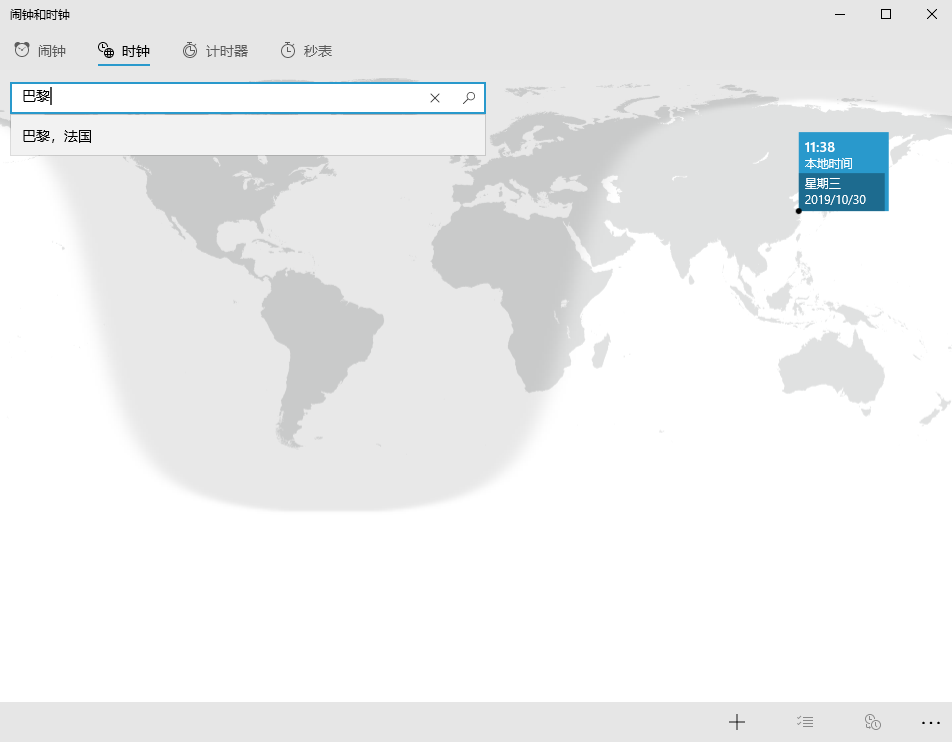Maximize the 闹钟和时钟 window

885,14
